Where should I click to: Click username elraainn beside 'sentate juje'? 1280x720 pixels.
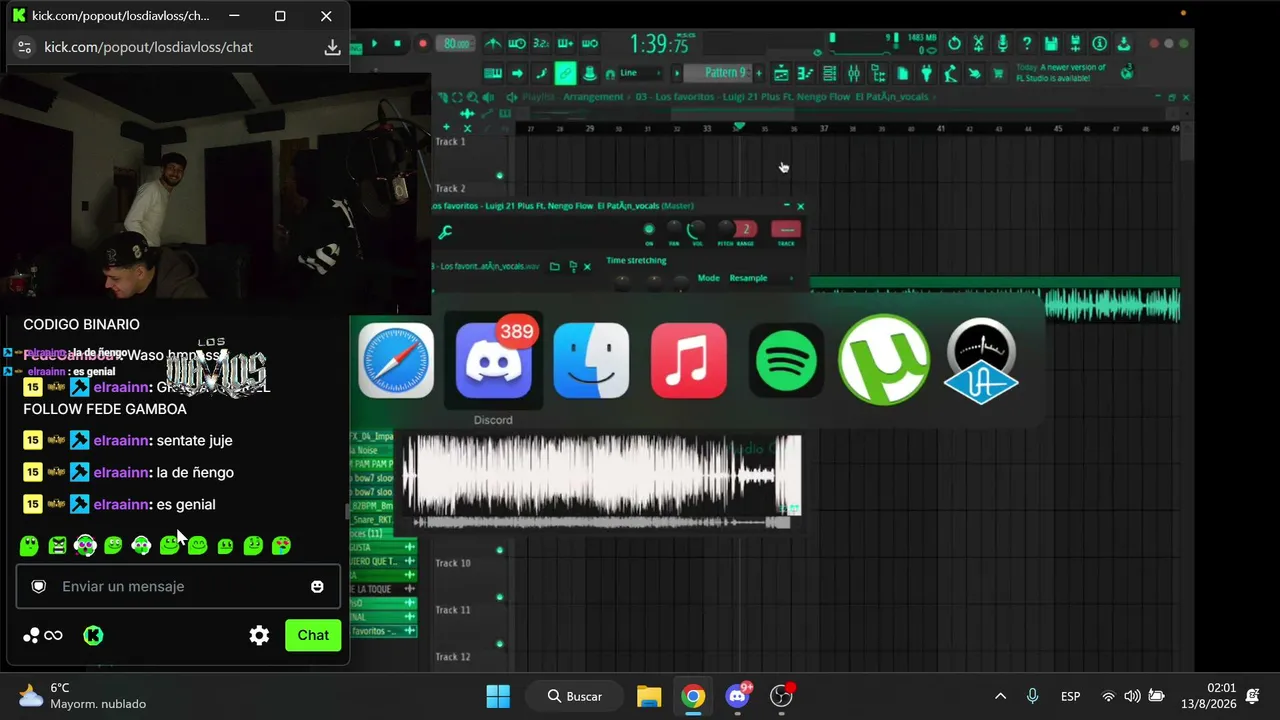click(121, 440)
